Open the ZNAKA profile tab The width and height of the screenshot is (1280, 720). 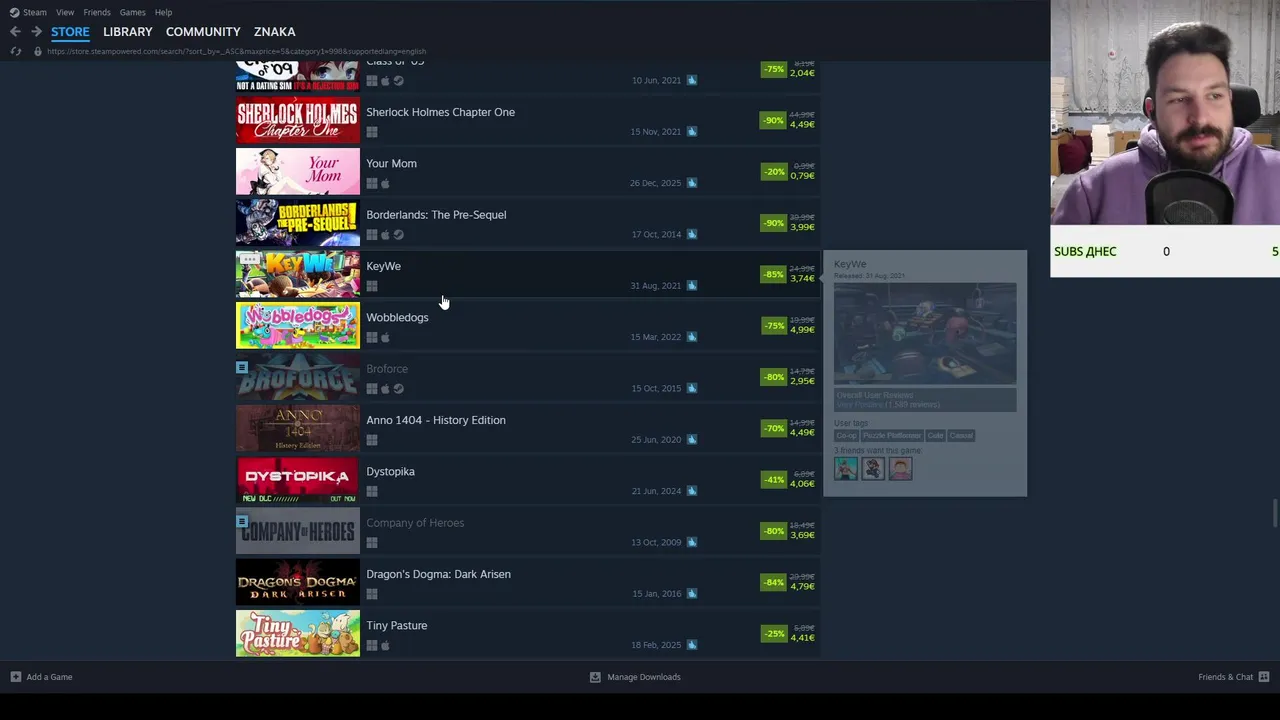coord(274,32)
